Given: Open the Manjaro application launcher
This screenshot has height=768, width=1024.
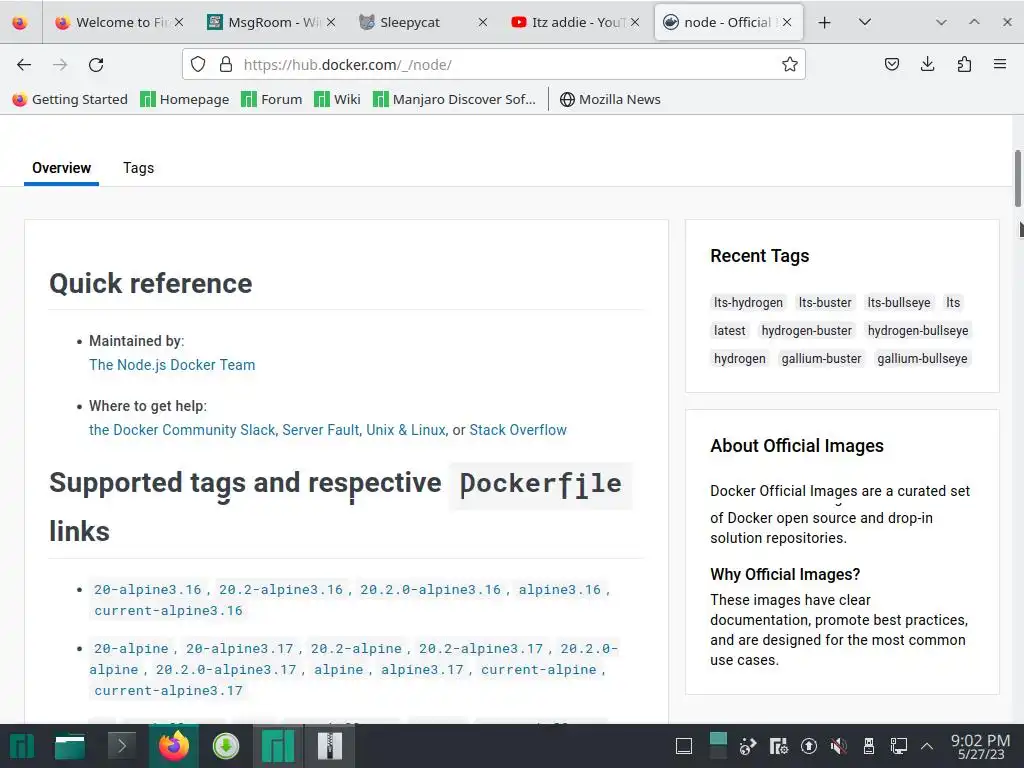Looking at the screenshot, I should point(22,746).
